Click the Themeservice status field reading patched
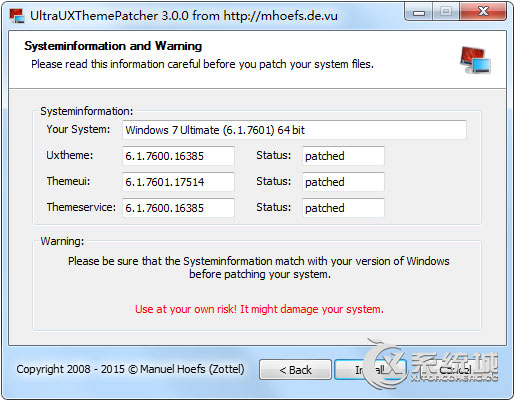This screenshot has height=401, width=515. pyautogui.click(x=343, y=208)
